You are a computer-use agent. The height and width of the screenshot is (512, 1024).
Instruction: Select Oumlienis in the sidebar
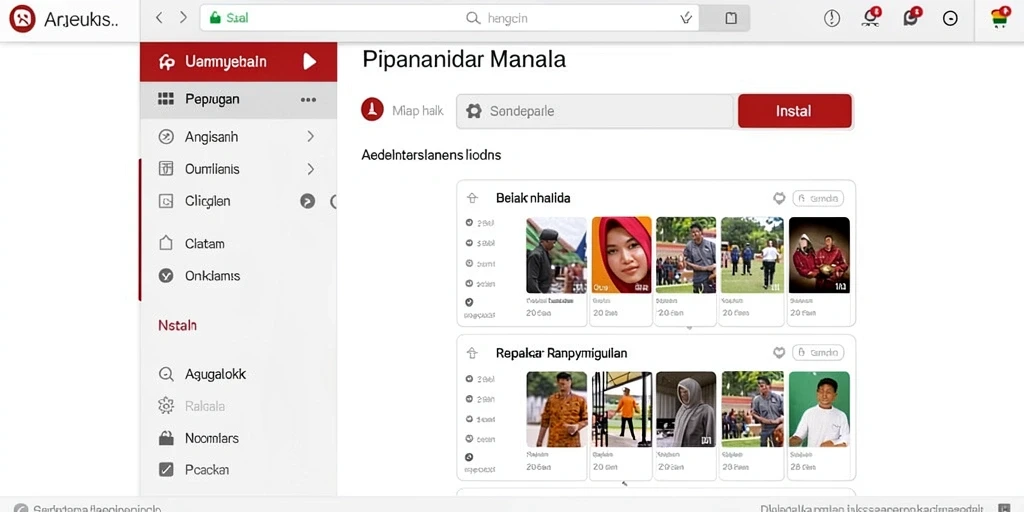[x=212, y=169]
